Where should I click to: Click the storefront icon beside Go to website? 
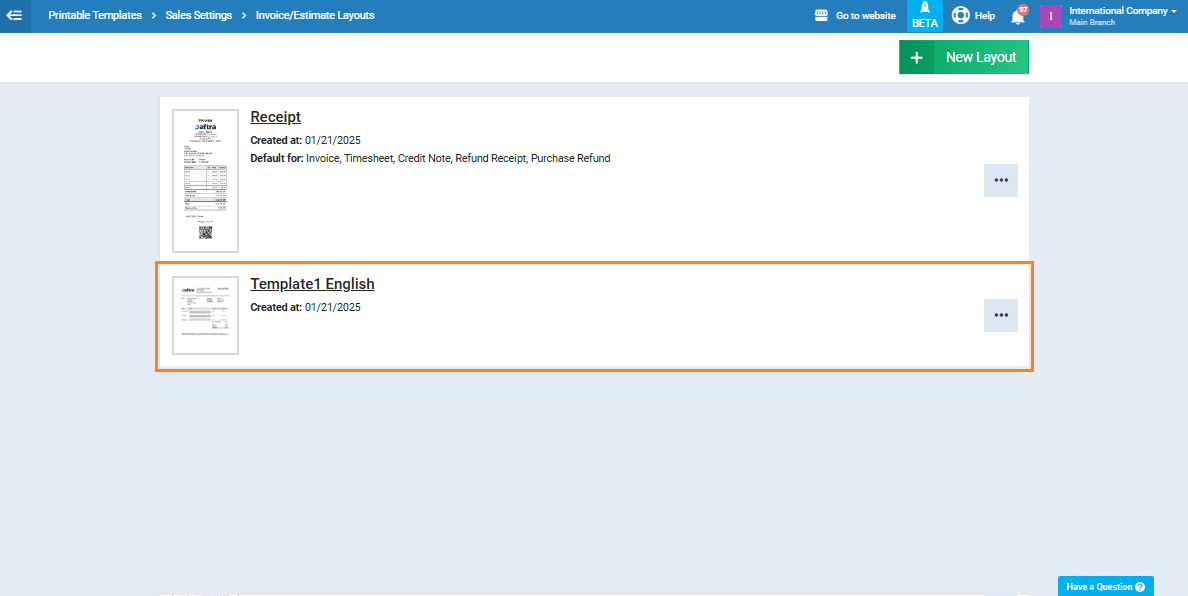coord(822,16)
